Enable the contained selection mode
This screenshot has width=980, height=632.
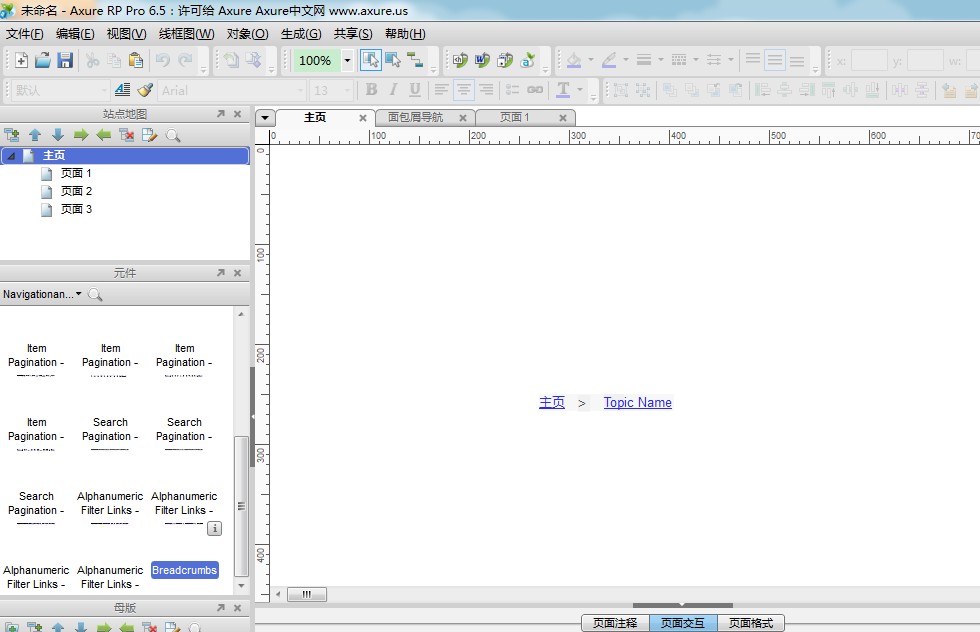393,60
